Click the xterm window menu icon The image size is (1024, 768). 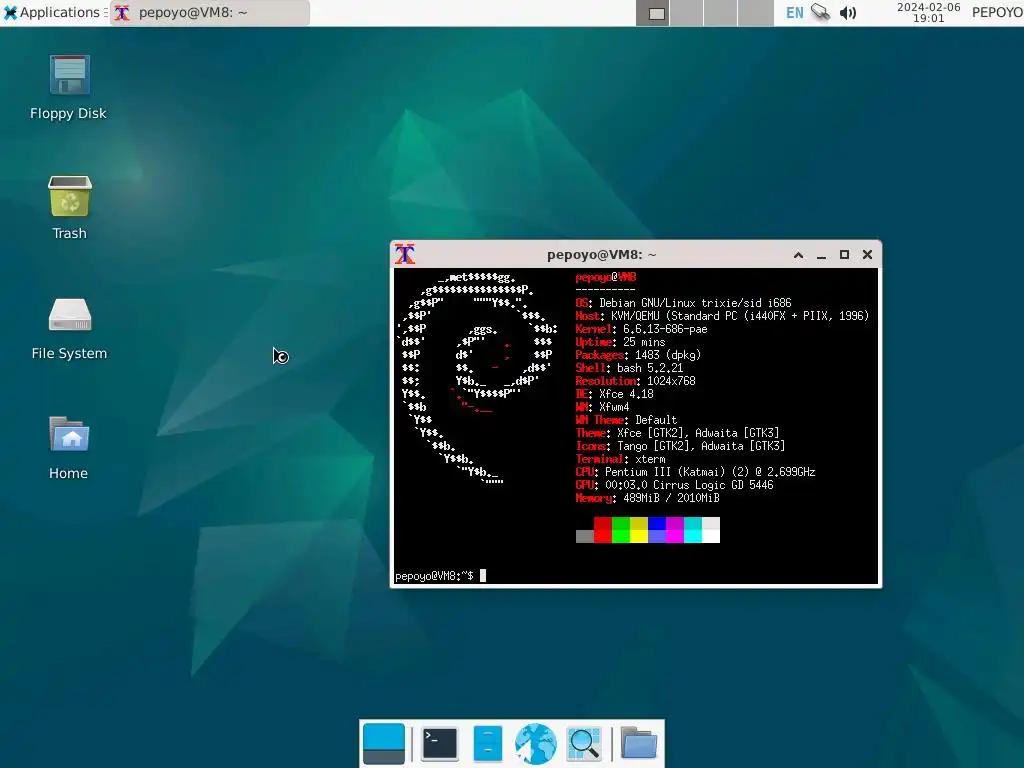click(x=405, y=254)
